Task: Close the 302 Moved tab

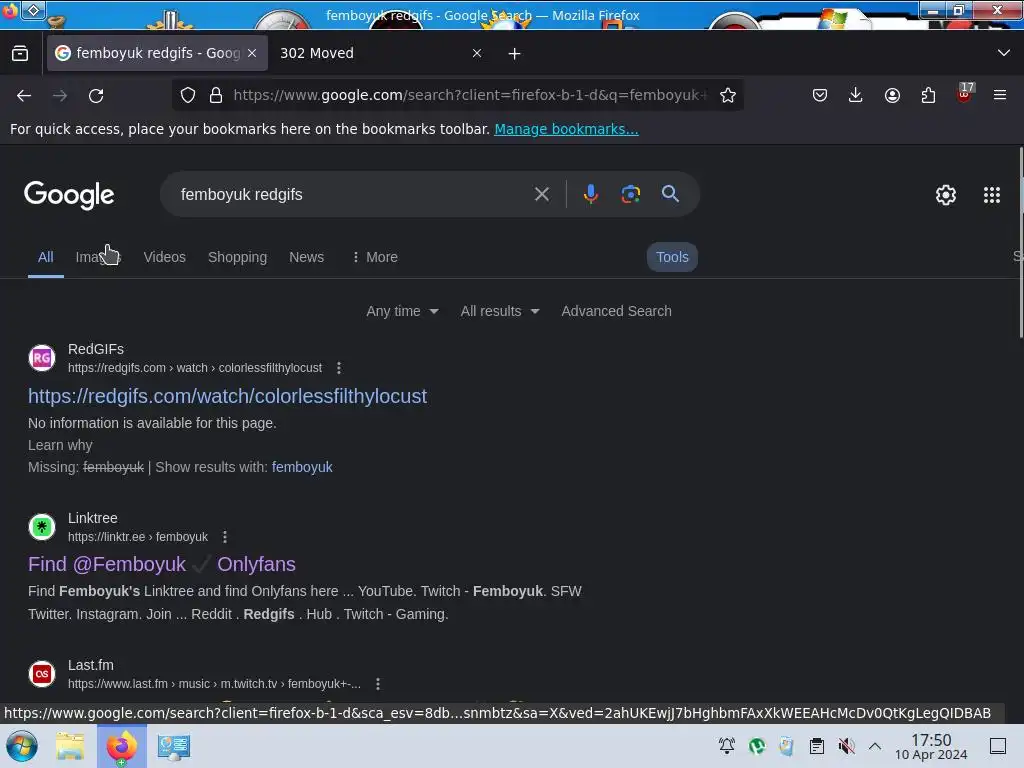Action: pyautogui.click(x=477, y=54)
